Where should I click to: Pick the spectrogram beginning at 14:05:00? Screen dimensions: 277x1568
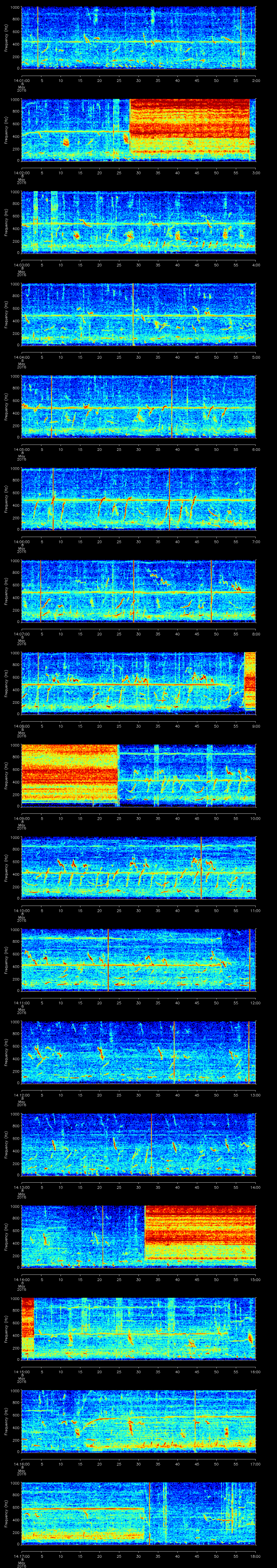(x=139, y=407)
